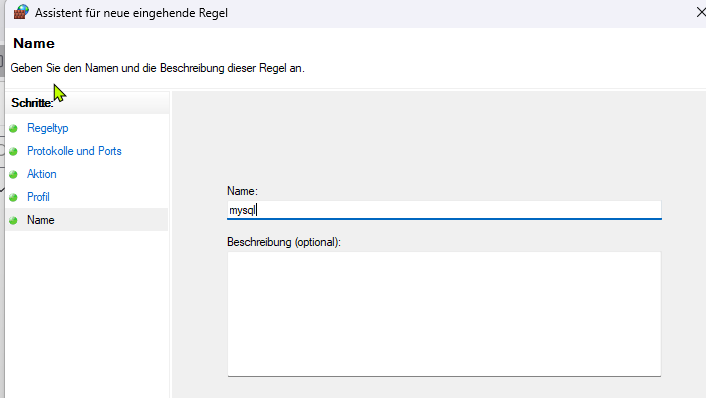Open the Regeltyp step link

pyautogui.click(x=47, y=128)
